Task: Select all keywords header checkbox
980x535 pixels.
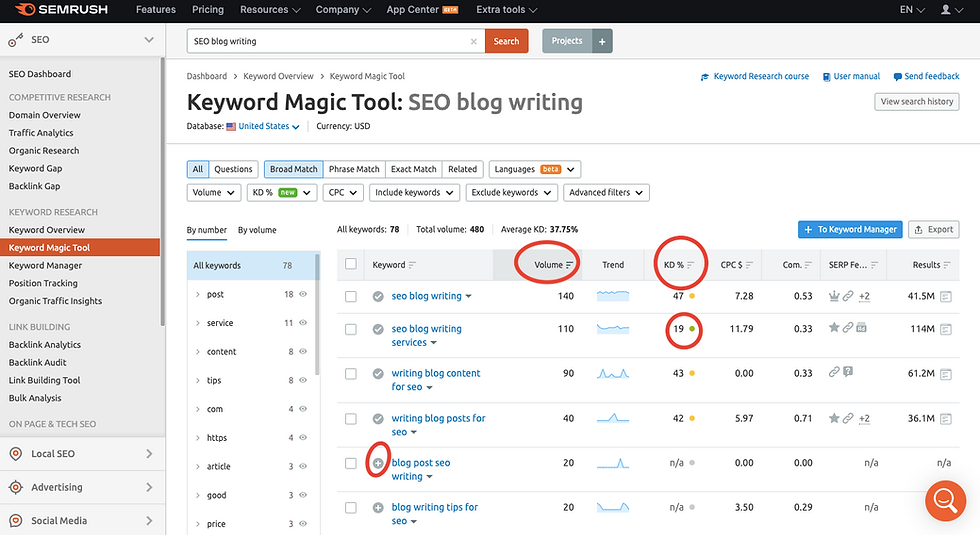Action: click(351, 264)
